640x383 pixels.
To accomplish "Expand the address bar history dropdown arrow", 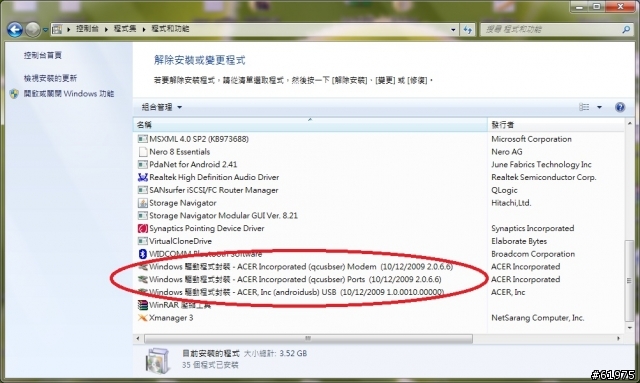I will [x=453, y=29].
